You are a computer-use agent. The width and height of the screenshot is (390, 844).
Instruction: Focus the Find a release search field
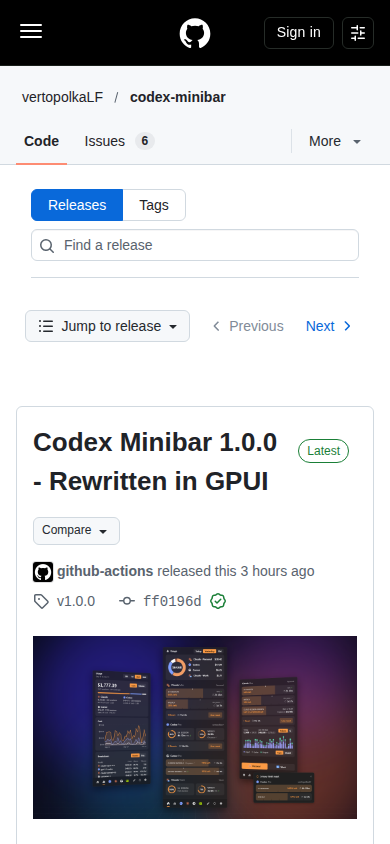pos(195,245)
